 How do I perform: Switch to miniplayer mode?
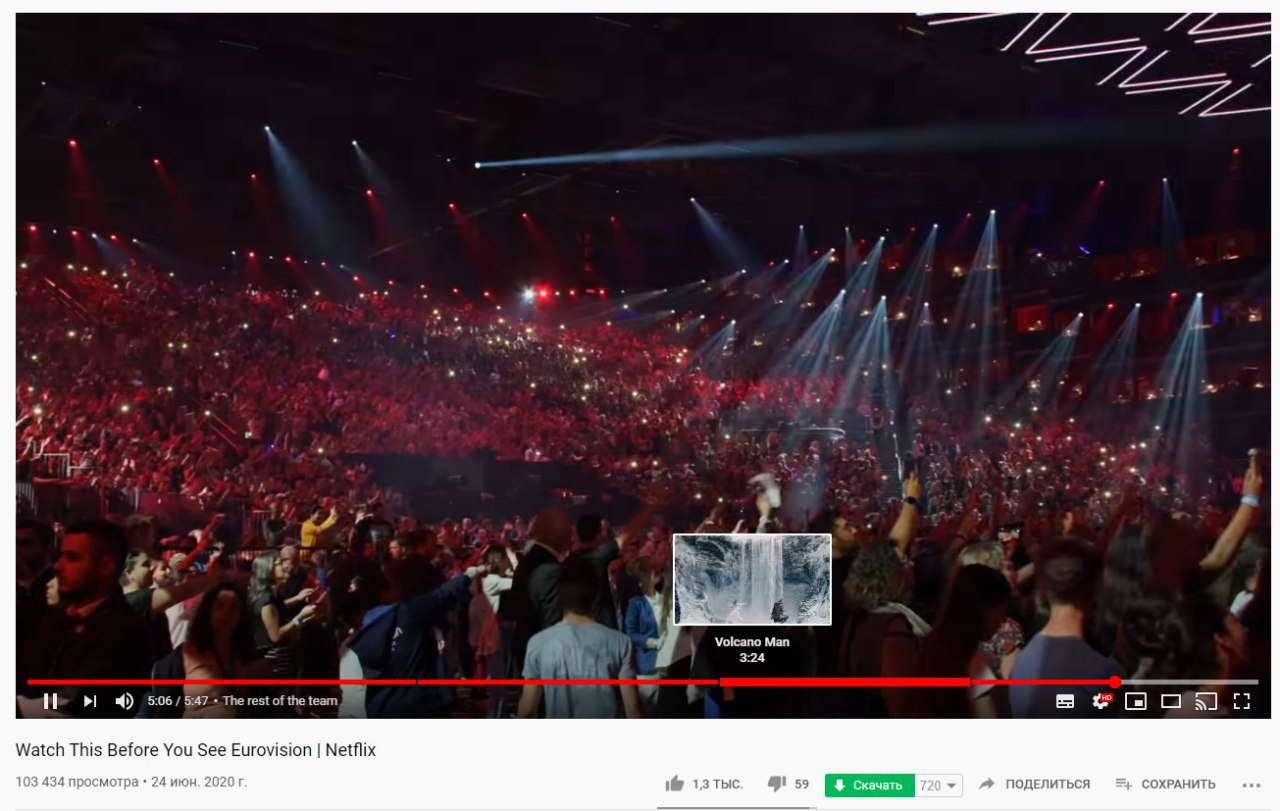click(1135, 701)
